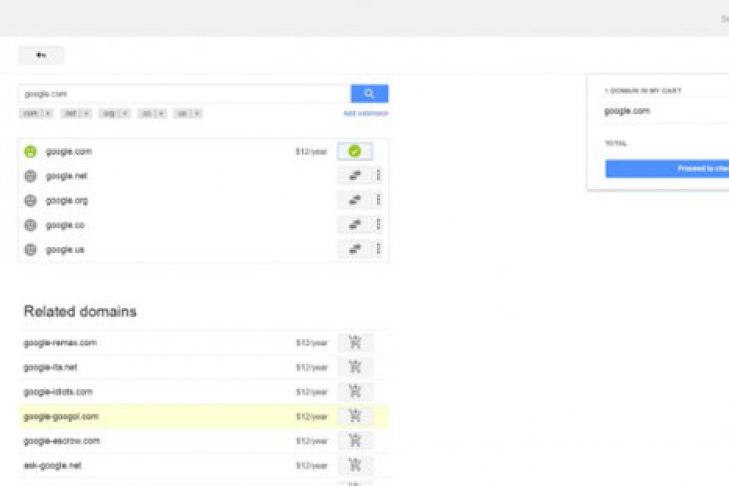
Task: Select google.com entry in cart panel
Action: (627, 111)
